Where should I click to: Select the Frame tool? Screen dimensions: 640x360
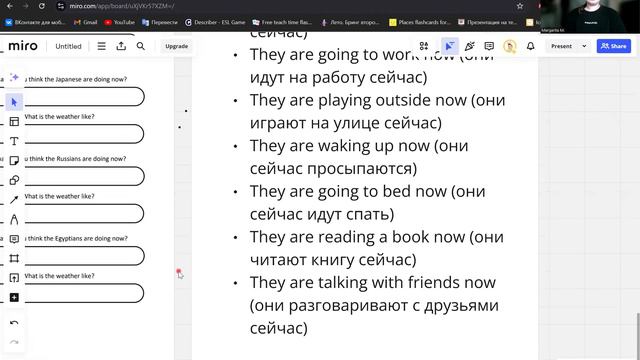(x=14, y=258)
